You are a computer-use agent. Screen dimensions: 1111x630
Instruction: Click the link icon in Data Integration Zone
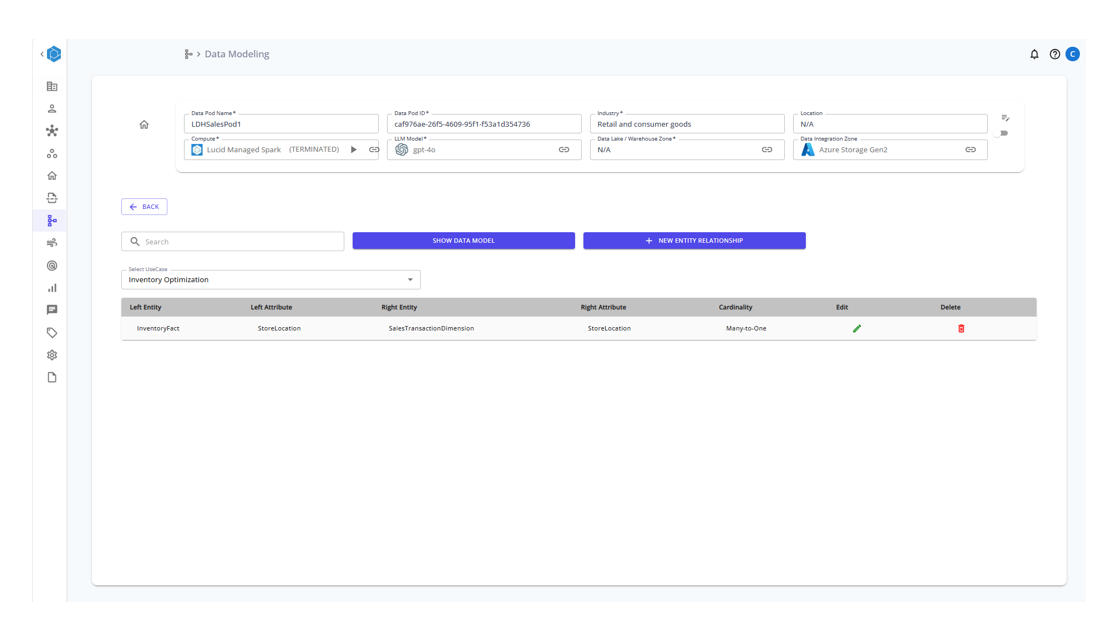pyautogui.click(x=971, y=150)
